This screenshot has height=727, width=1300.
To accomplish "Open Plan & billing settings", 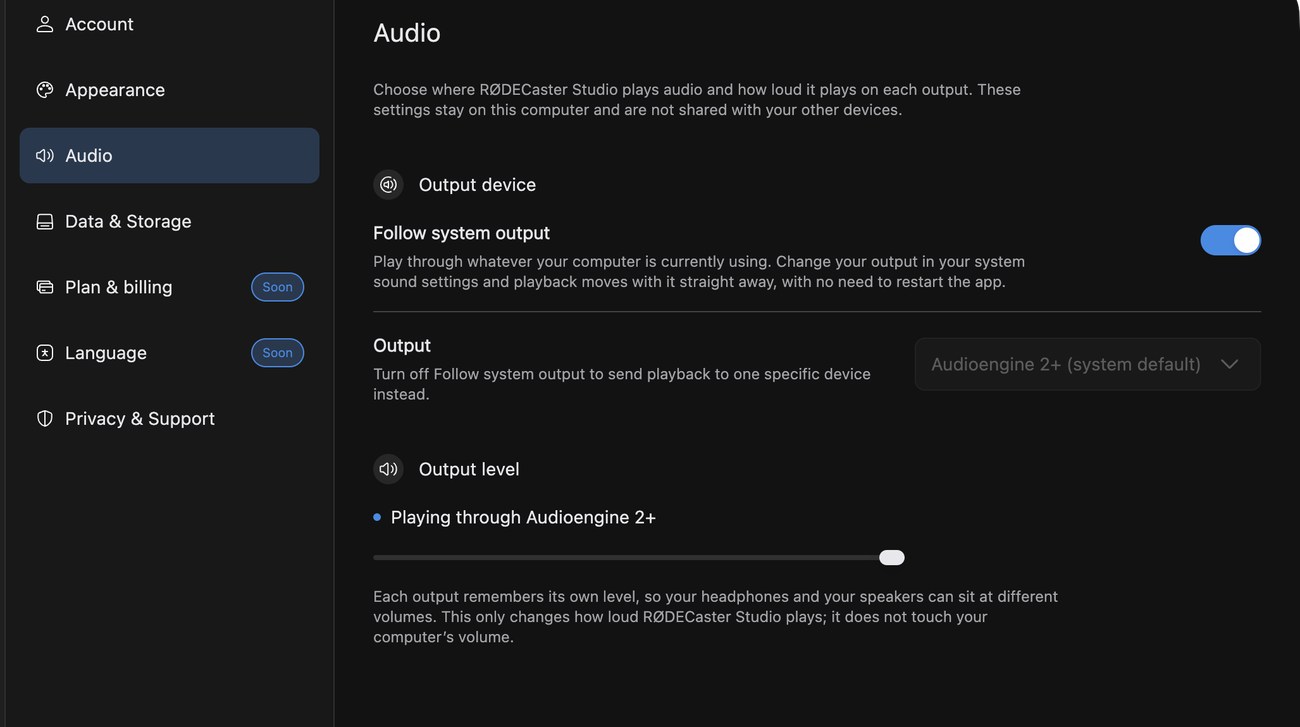I will [169, 287].
